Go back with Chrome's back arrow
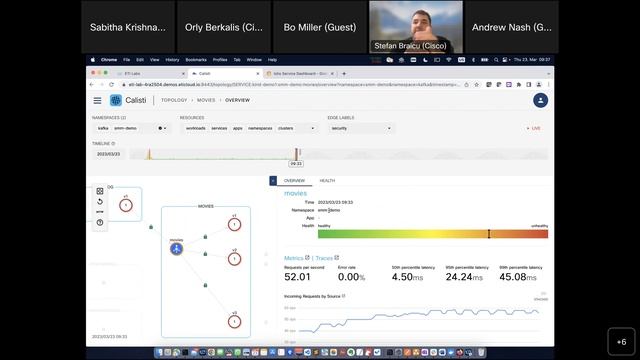Viewport: 640px width, 360px height. coord(91,84)
